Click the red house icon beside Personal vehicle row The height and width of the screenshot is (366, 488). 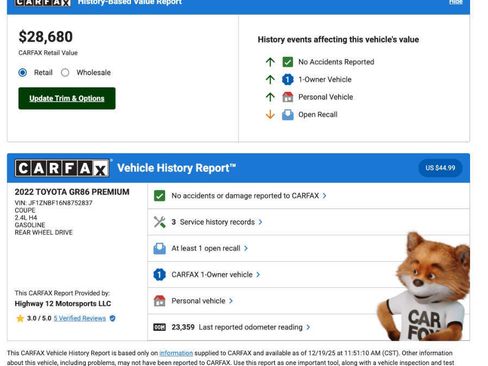[159, 301]
